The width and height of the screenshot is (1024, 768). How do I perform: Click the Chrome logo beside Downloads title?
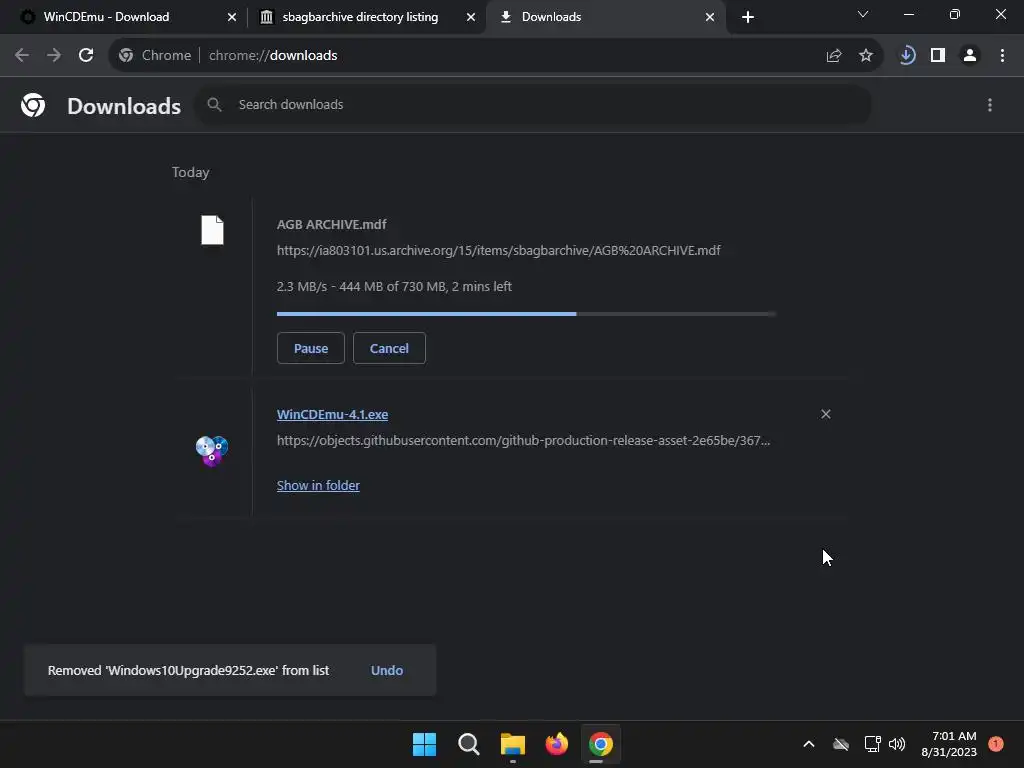[33, 105]
